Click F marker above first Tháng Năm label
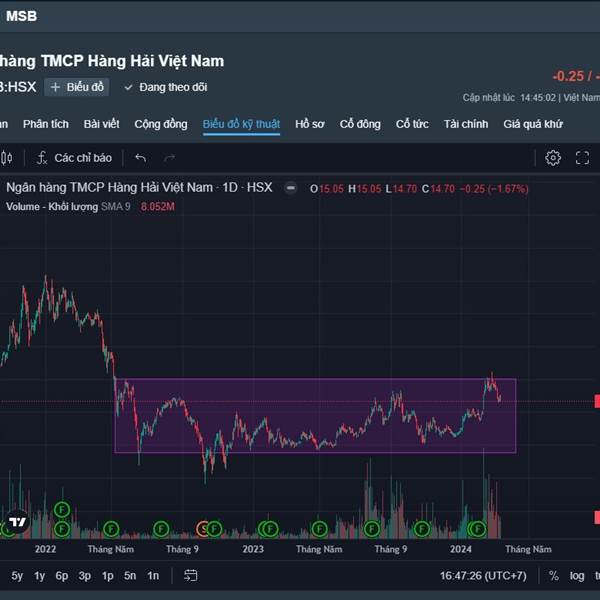This screenshot has width=600, height=600. (x=111, y=529)
